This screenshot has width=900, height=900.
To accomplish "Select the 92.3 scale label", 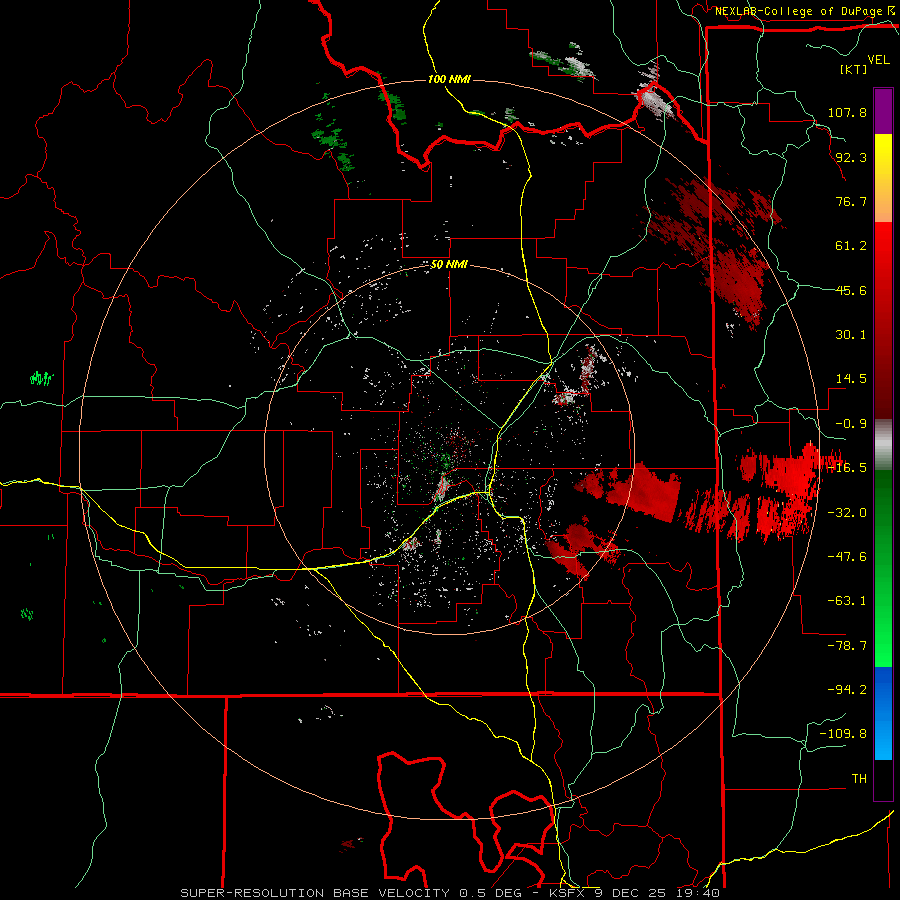I will 851,157.
